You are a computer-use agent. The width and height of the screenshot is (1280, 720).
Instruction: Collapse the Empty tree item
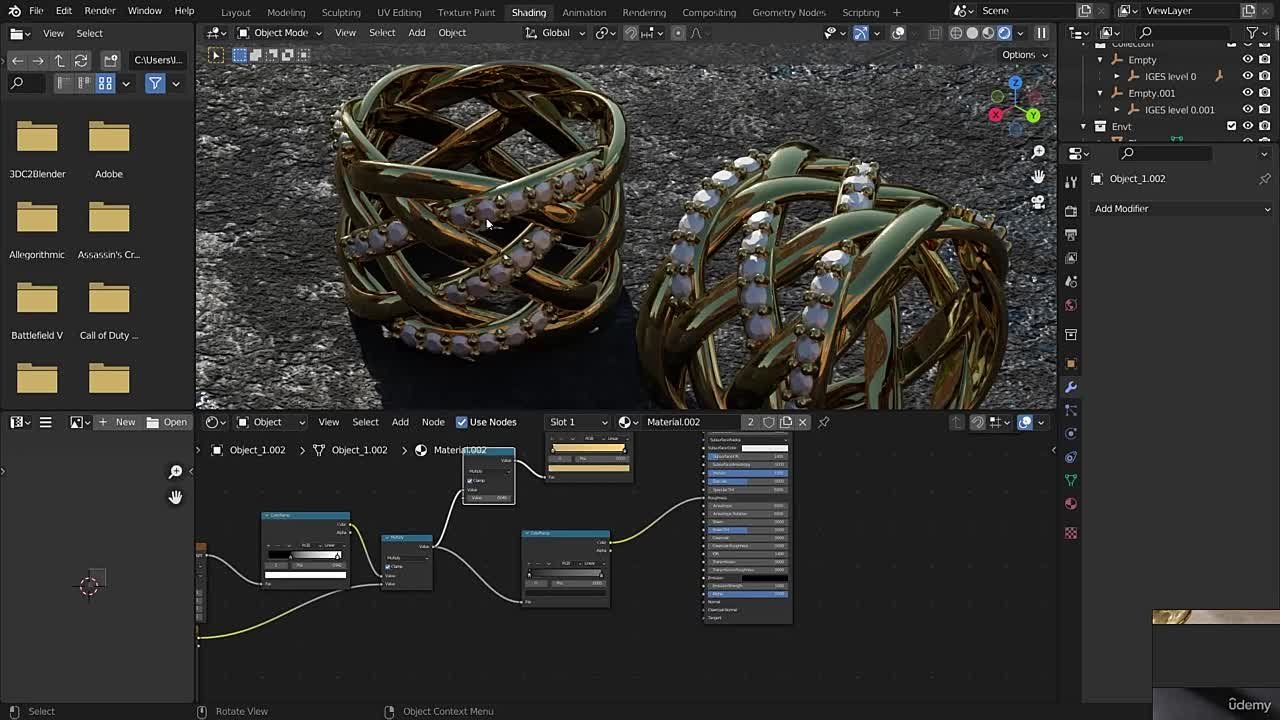click(1100, 60)
